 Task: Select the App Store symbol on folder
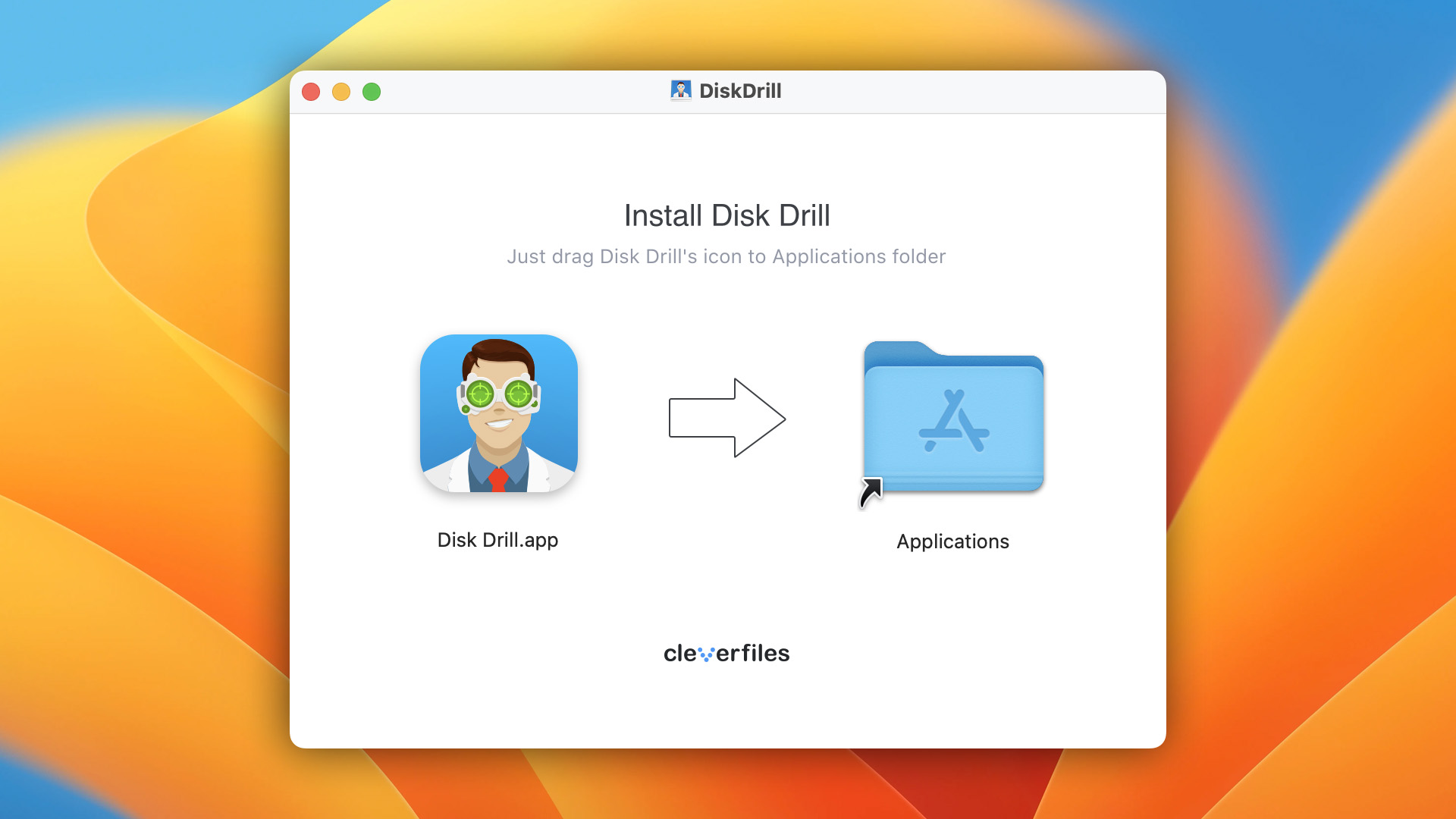952,420
